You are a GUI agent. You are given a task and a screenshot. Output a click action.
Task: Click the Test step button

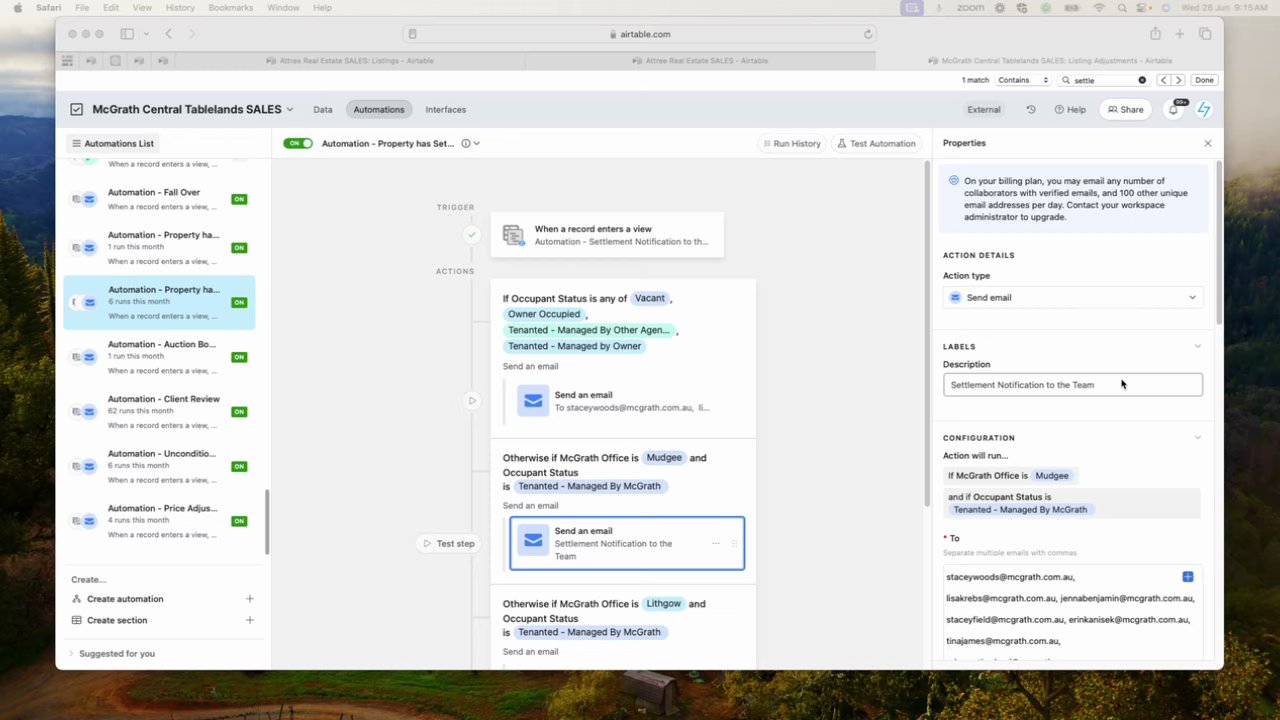tap(449, 544)
